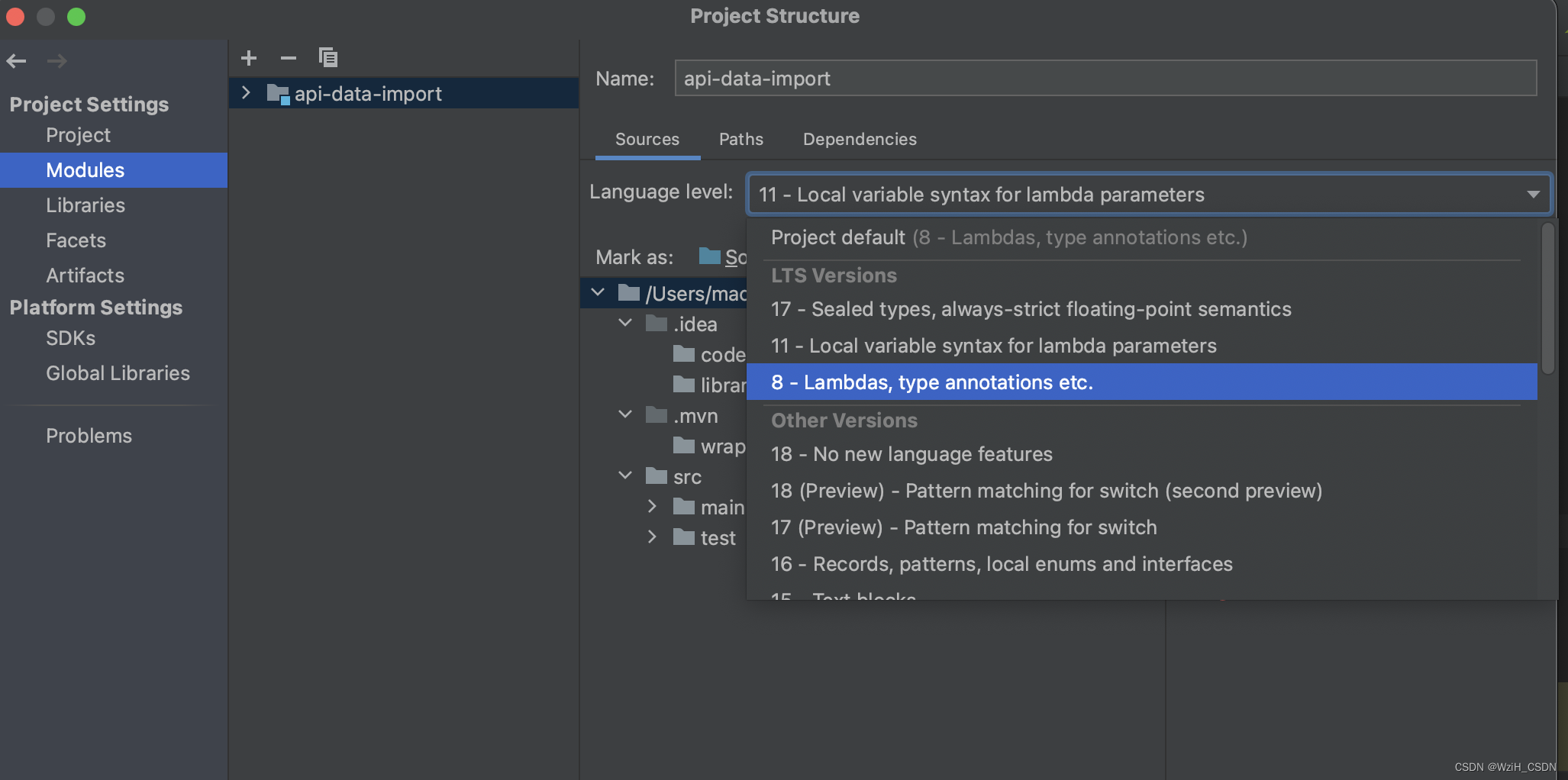The image size is (1568, 780).
Task: Click the language level list scrollbar
Action: (1548, 298)
